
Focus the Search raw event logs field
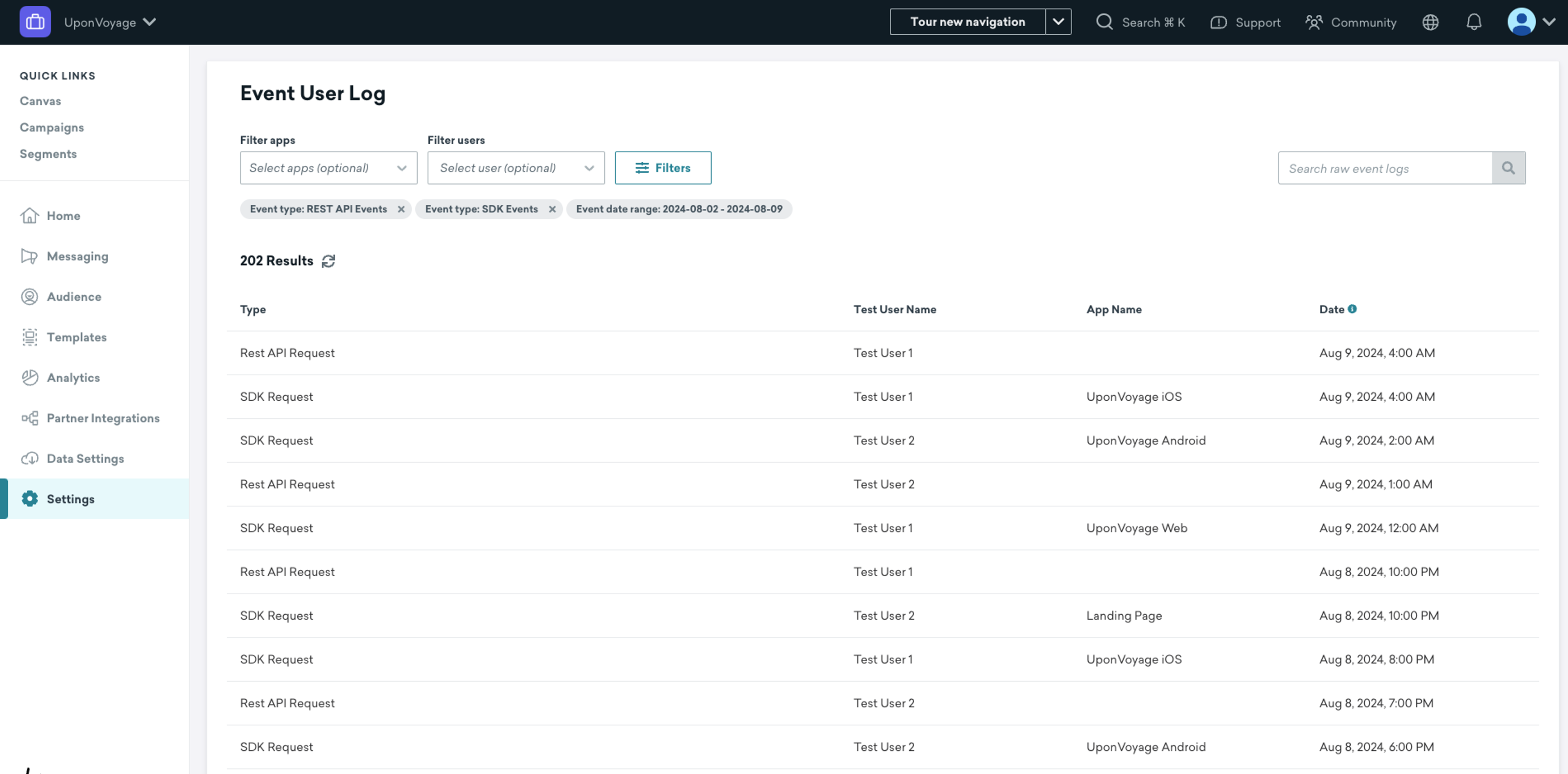point(1384,169)
